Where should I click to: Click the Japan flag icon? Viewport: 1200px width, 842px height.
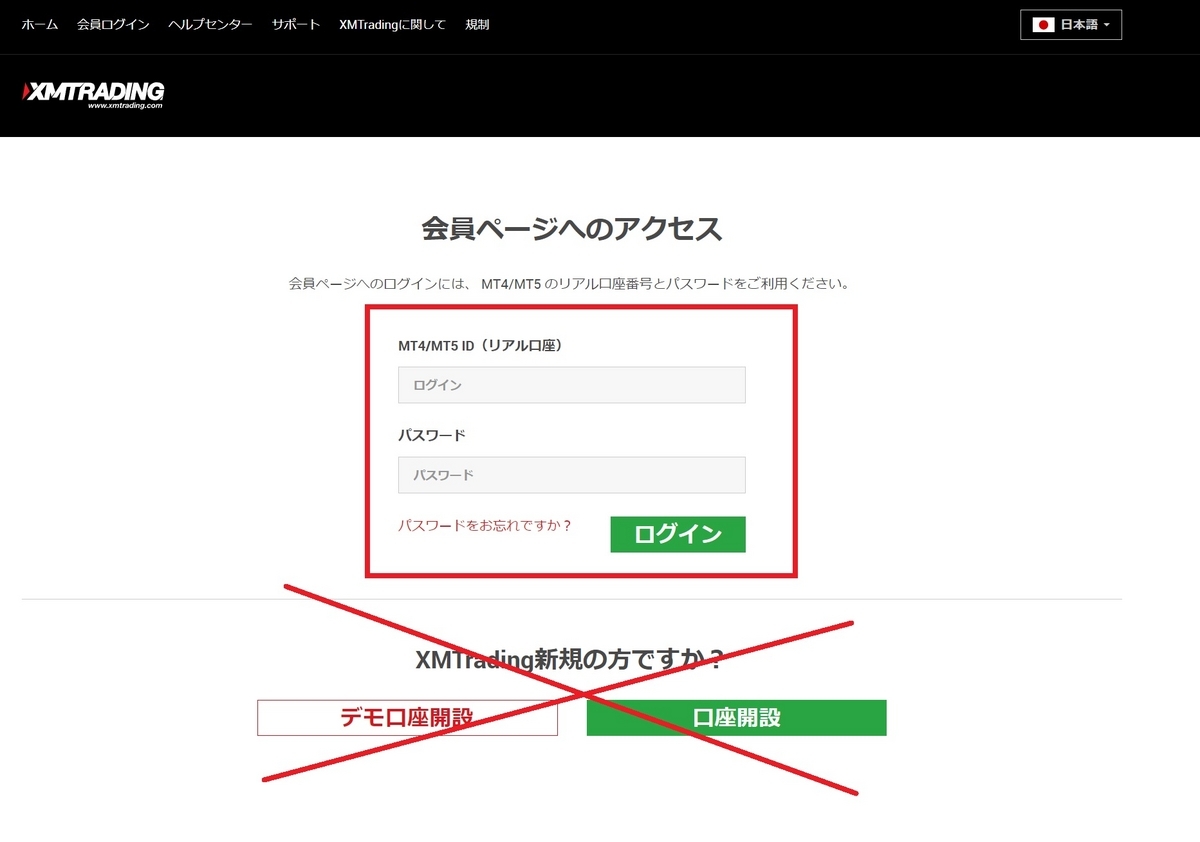(1043, 25)
